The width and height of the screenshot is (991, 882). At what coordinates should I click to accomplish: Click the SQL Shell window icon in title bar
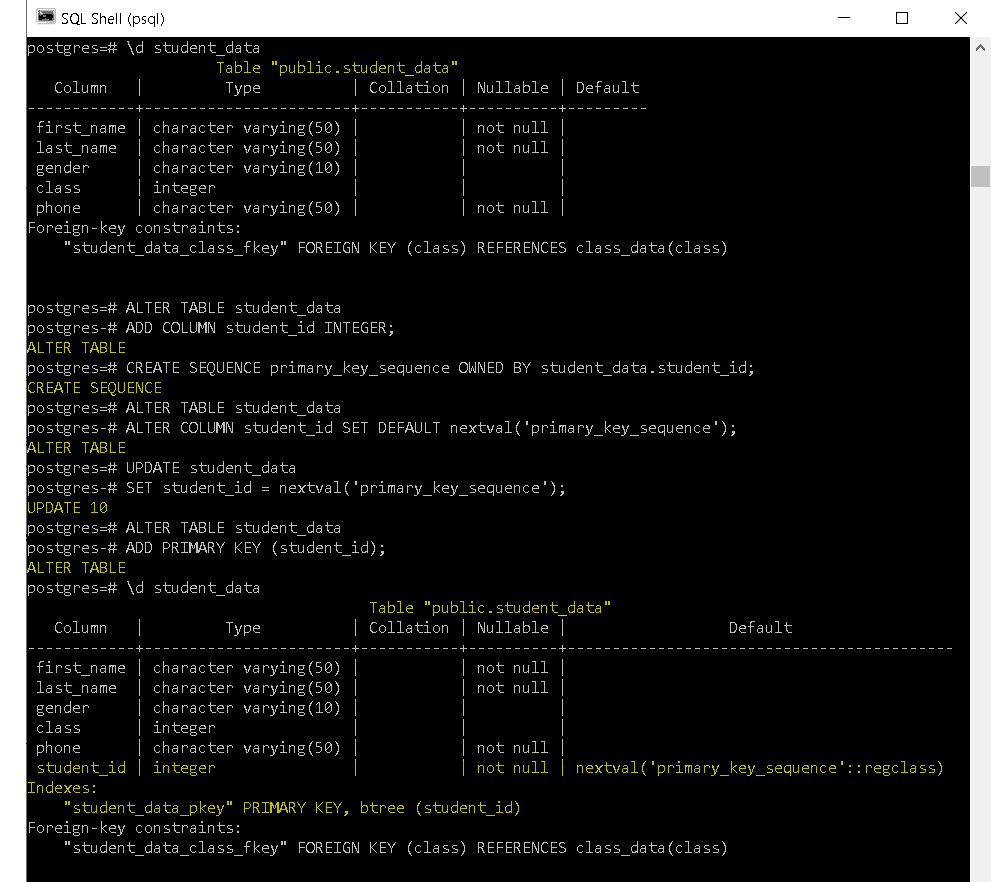click(x=43, y=17)
